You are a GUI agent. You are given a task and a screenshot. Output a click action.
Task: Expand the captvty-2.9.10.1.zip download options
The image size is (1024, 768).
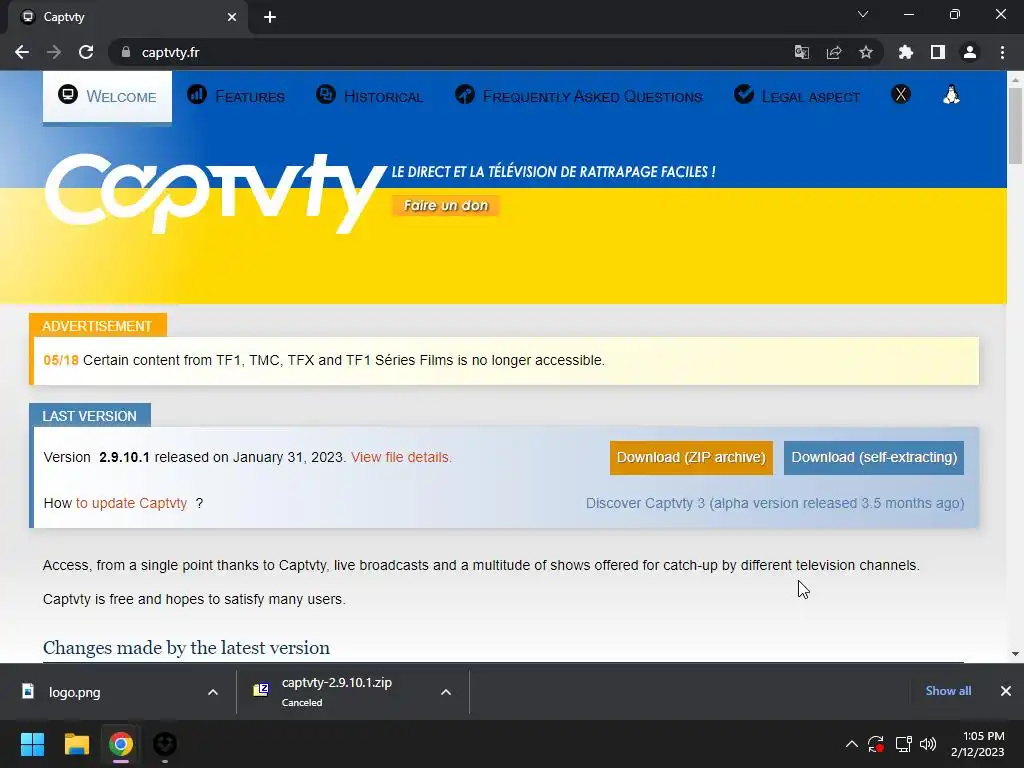tap(446, 692)
